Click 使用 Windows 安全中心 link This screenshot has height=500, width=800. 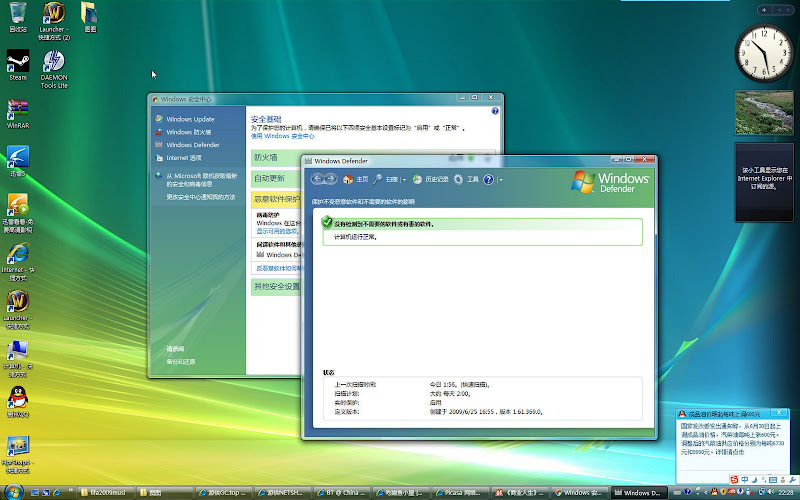(282, 136)
